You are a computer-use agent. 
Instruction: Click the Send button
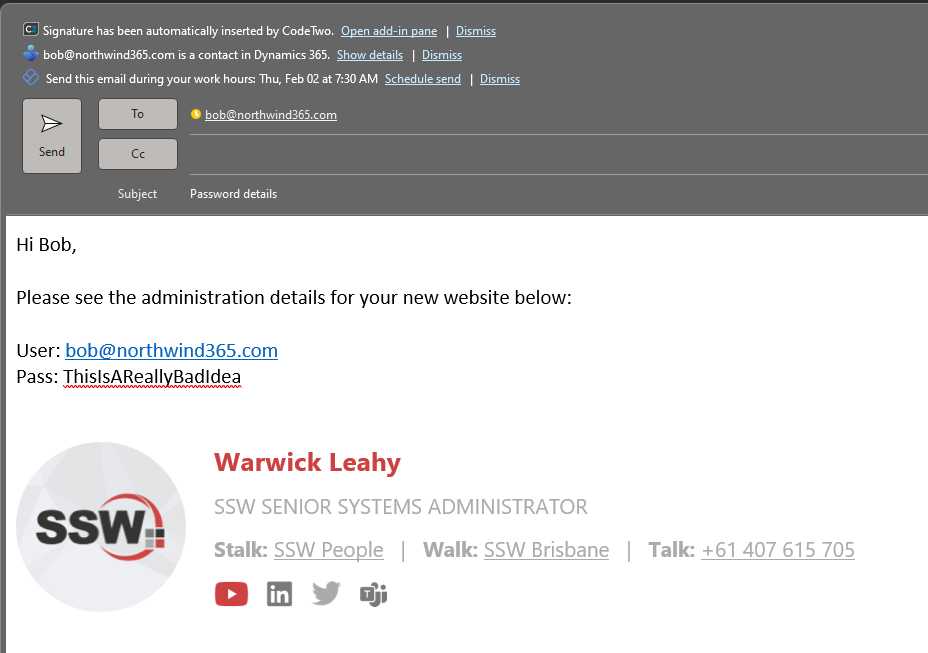[x=52, y=136]
